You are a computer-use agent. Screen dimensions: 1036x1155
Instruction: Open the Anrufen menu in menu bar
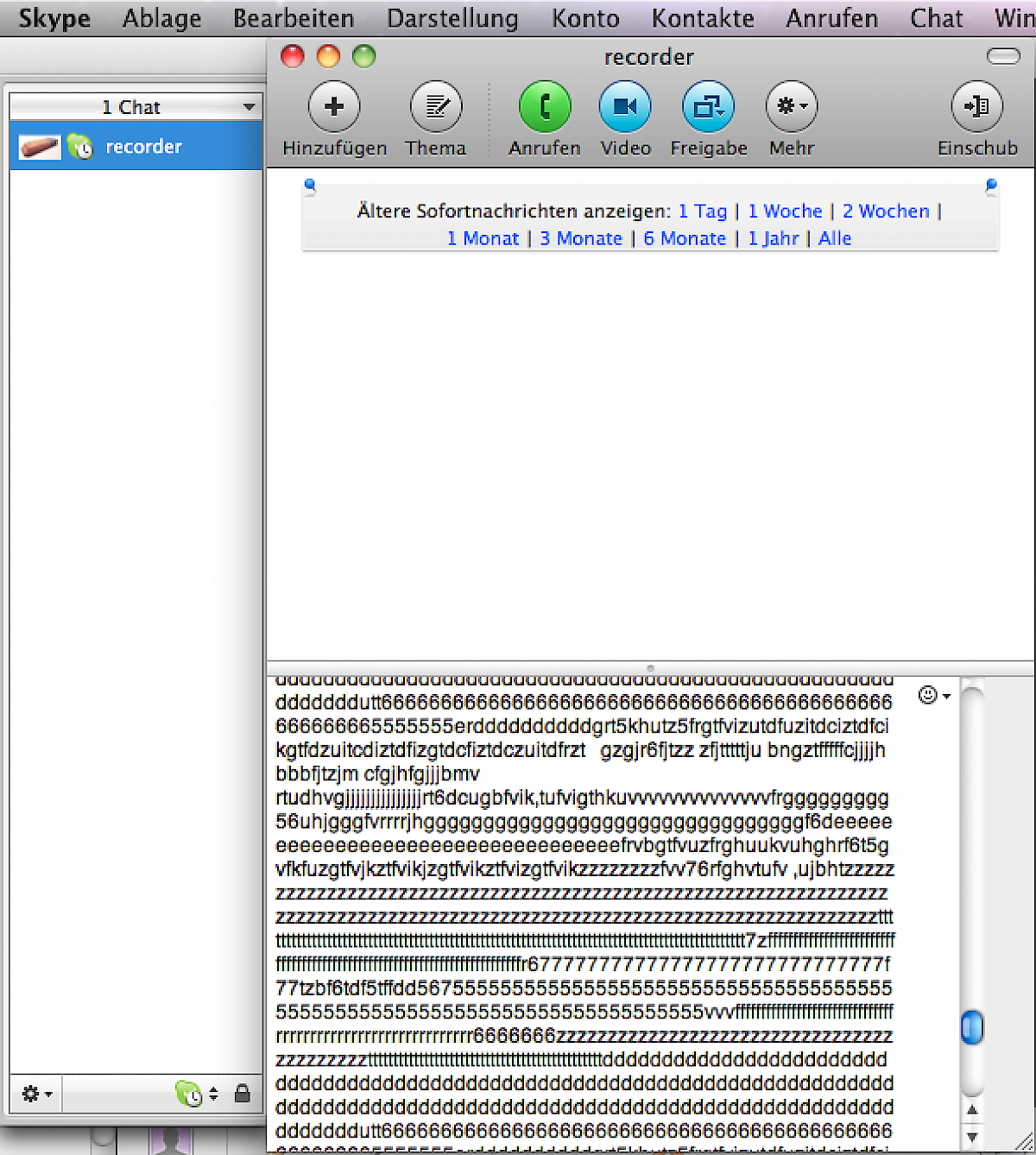pyautogui.click(x=831, y=18)
